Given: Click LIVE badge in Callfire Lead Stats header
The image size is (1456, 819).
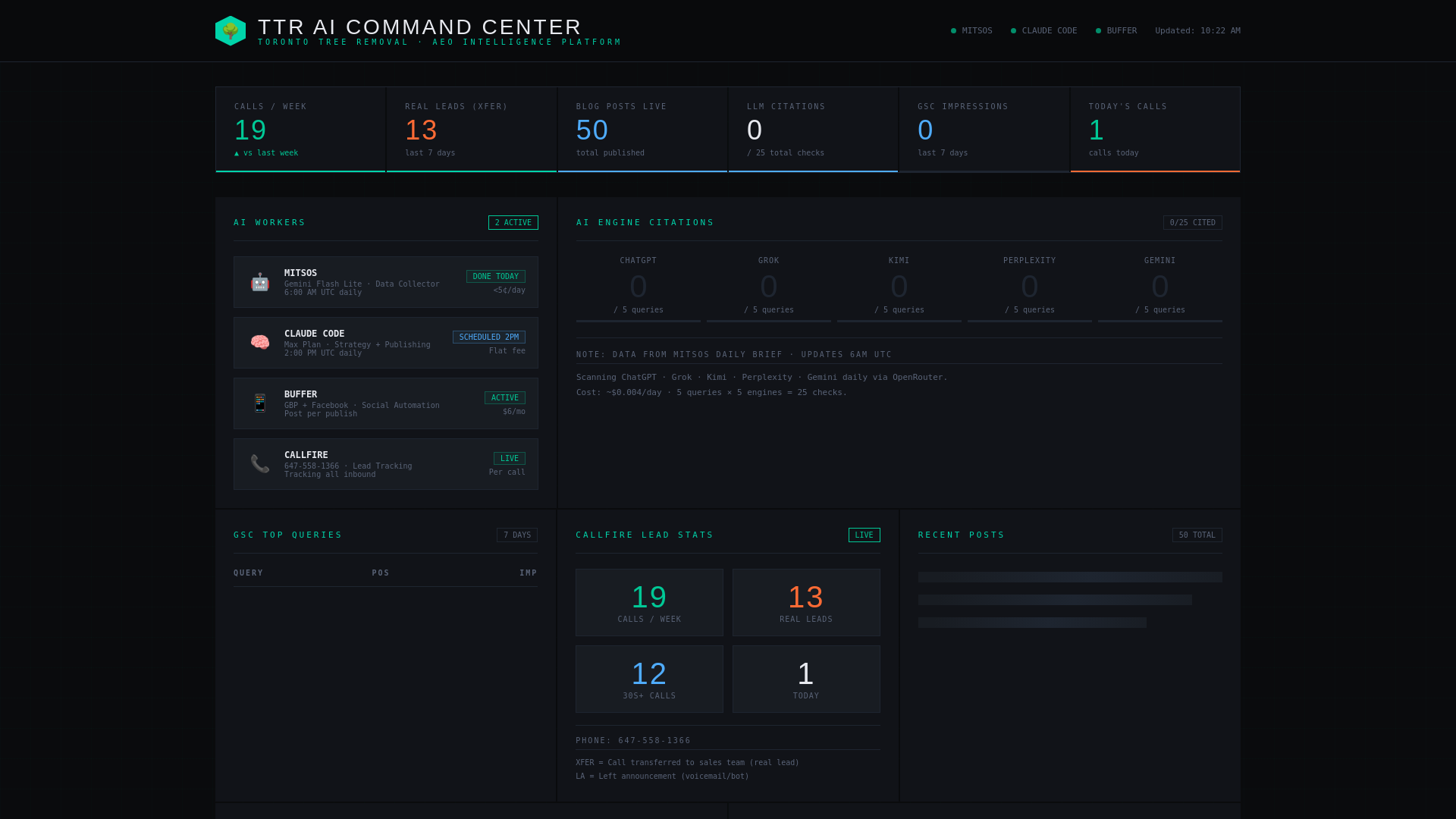Looking at the screenshot, I should click(x=864, y=535).
